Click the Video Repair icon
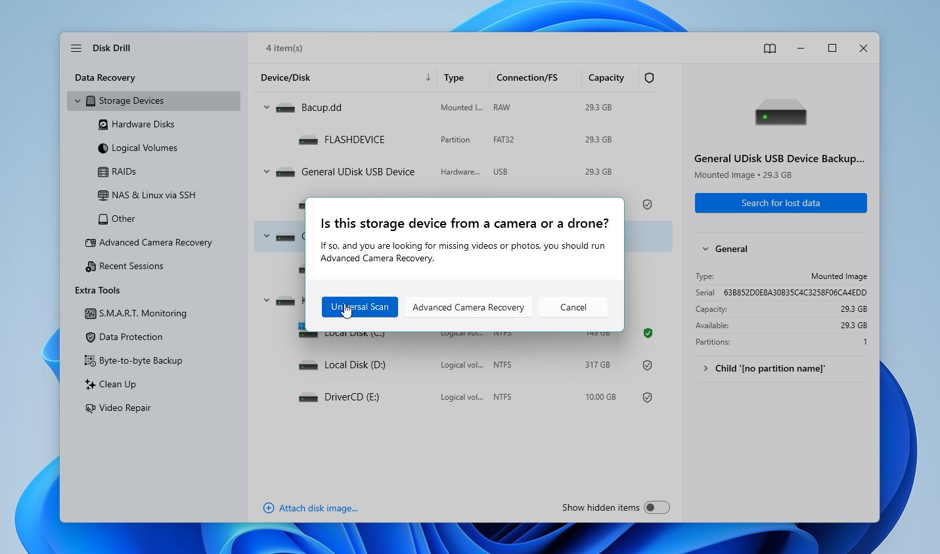 click(x=90, y=408)
